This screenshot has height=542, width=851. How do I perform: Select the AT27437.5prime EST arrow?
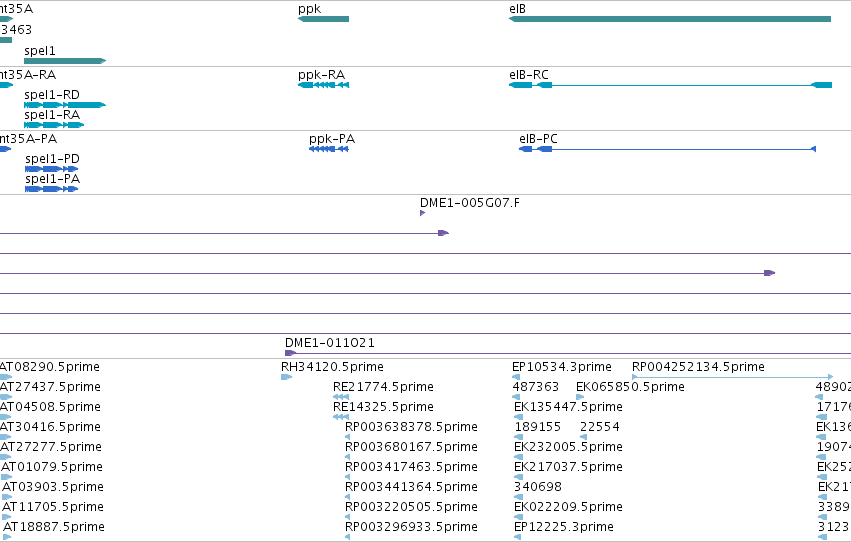[x=6, y=397]
